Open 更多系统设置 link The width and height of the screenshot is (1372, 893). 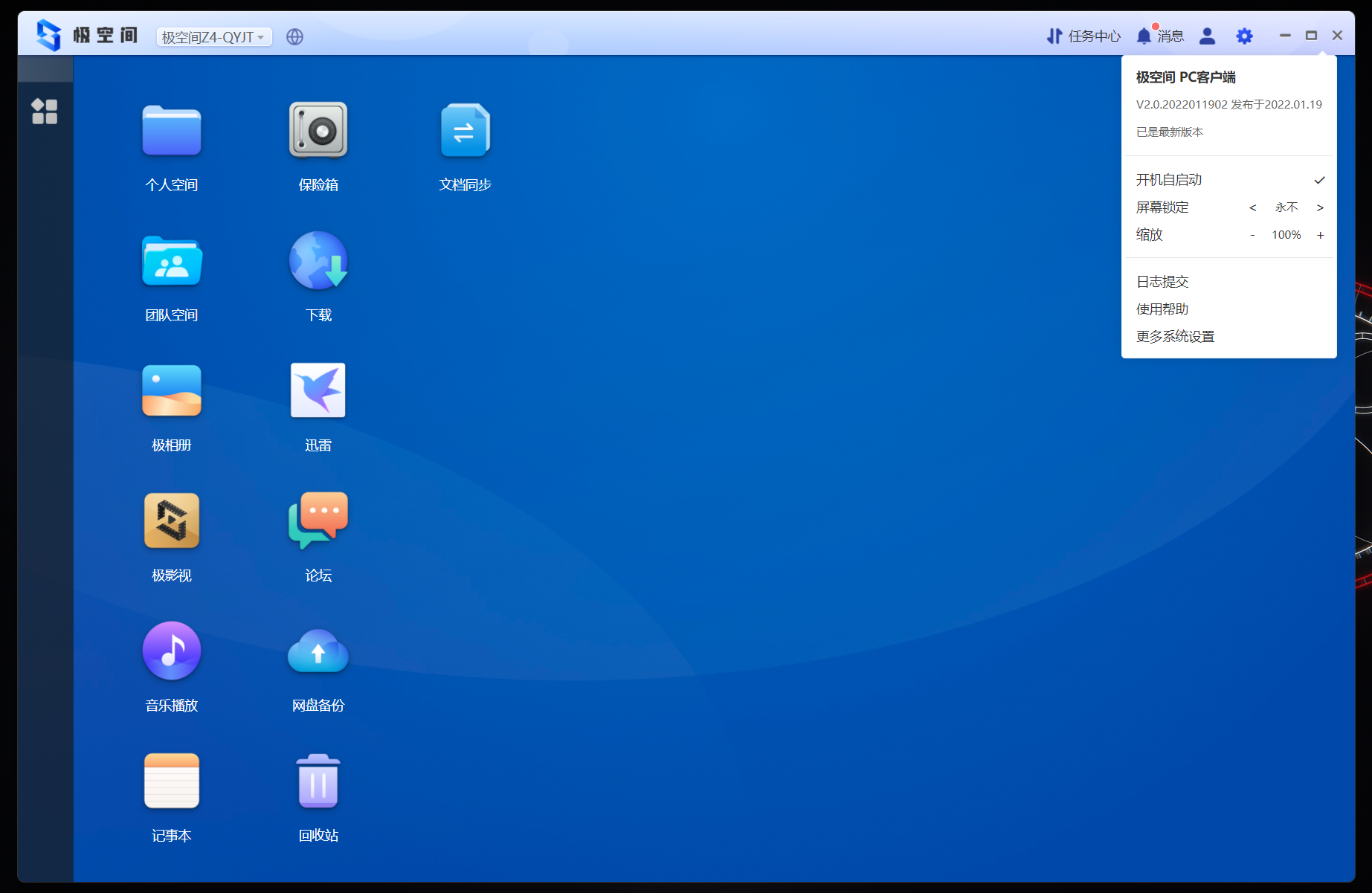[x=1176, y=337]
